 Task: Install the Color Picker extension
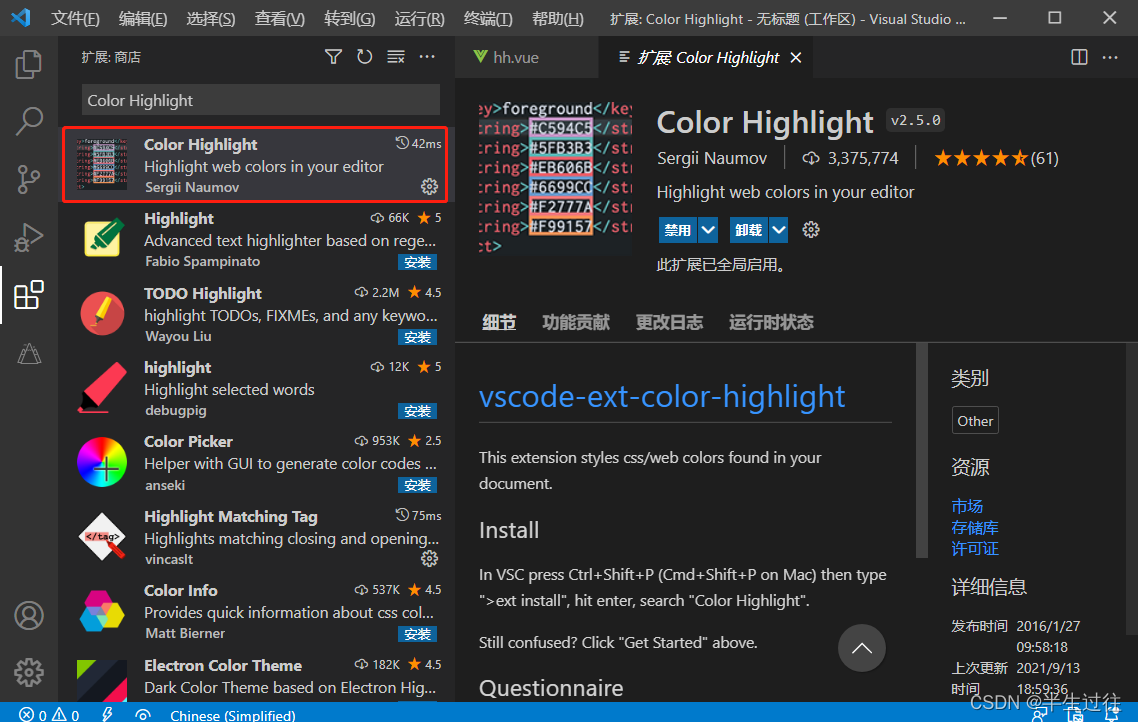(417, 485)
